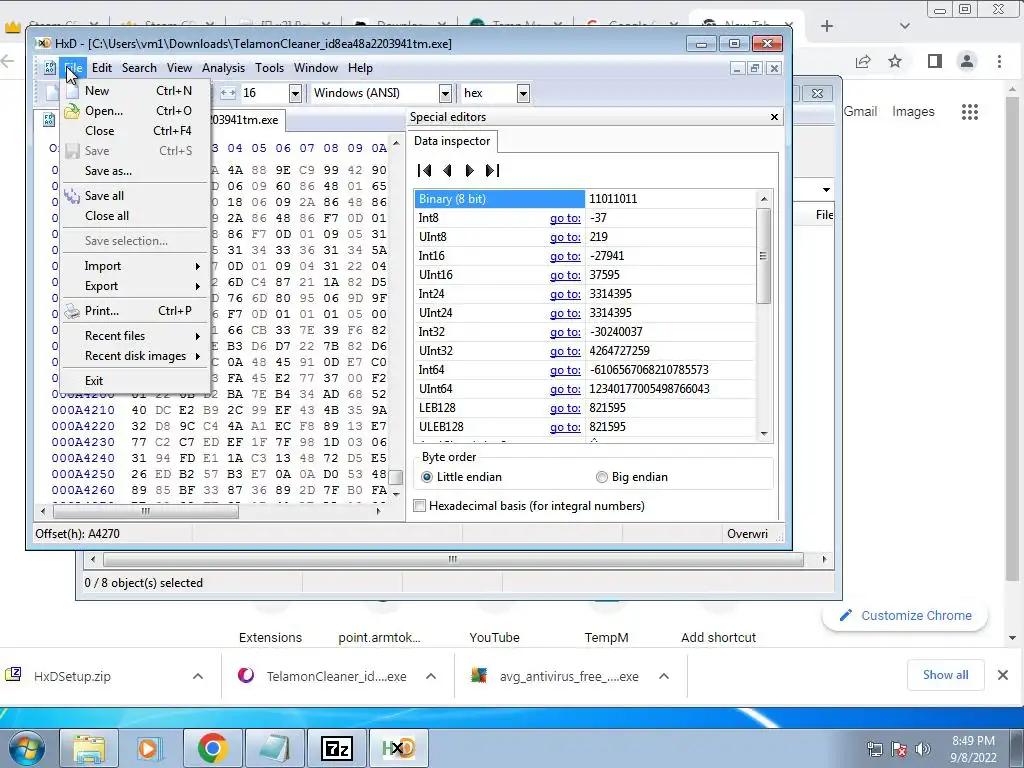Screen dimensions: 1024x768
Task: Expand avg_antivirus_free download options
Action: click(x=664, y=677)
